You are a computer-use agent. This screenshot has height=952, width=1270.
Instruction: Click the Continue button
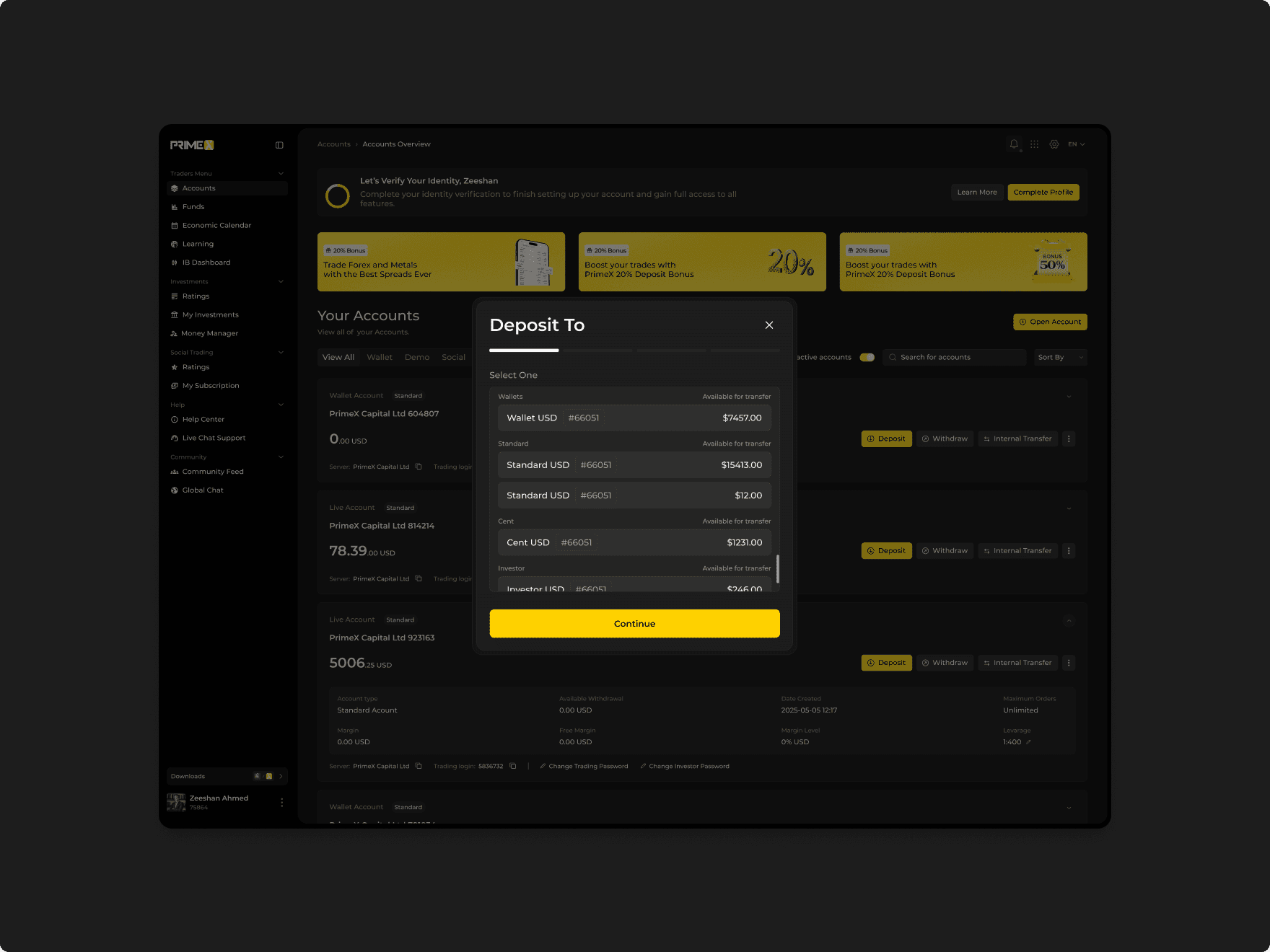pyautogui.click(x=634, y=623)
